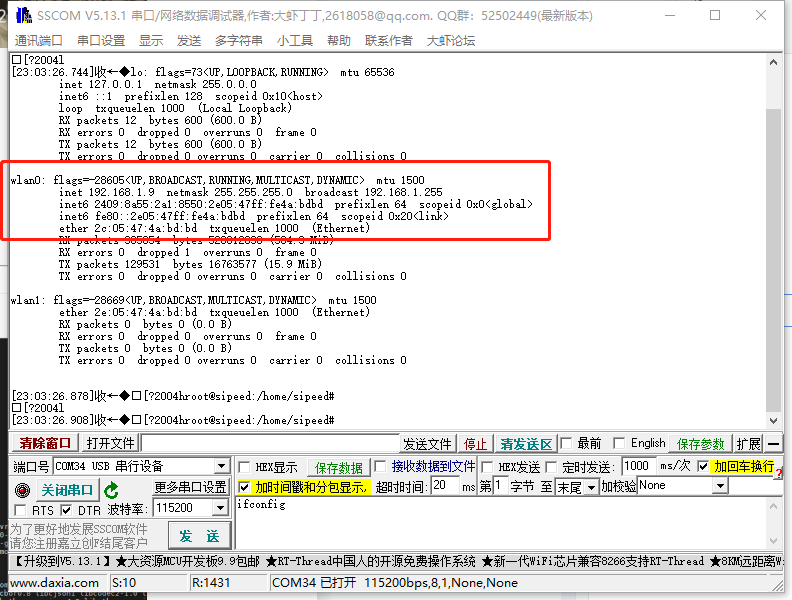Click the vertical scrollbar of the receive window
The width and height of the screenshot is (792, 600).
coord(773,250)
